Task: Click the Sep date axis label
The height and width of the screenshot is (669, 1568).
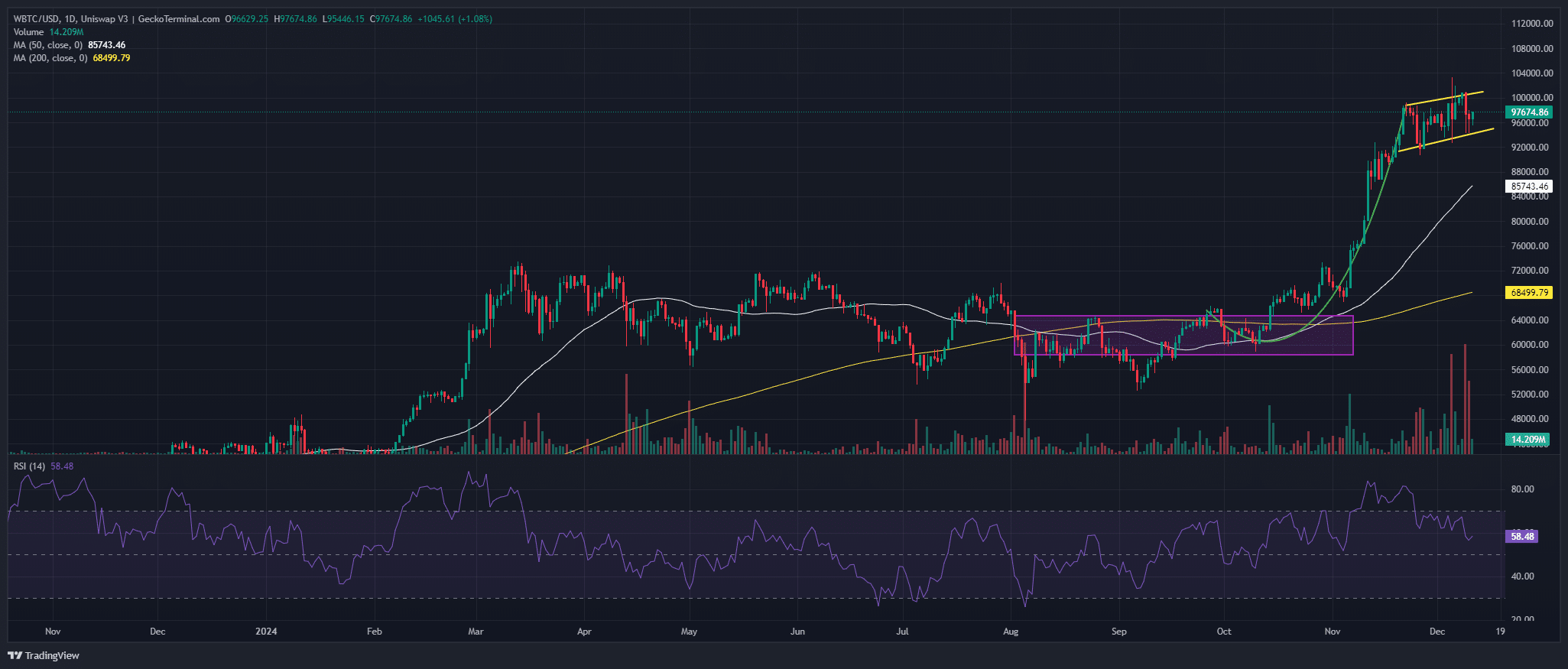Action: click(x=1119, y=632)
